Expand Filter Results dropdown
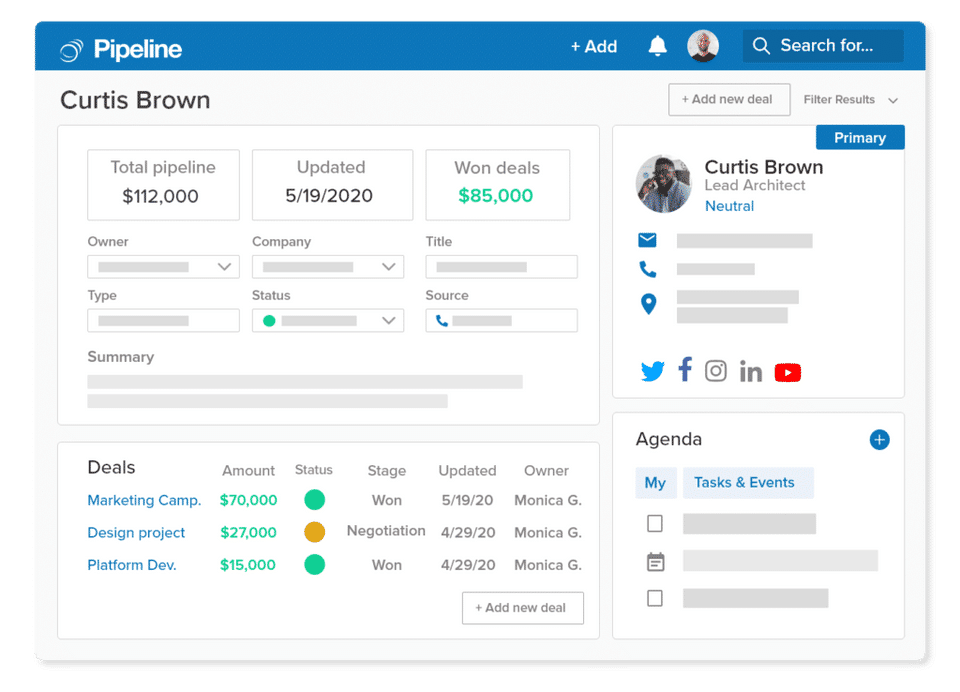The height and width of the screenshot is (692, 960). tap(850, 100)
